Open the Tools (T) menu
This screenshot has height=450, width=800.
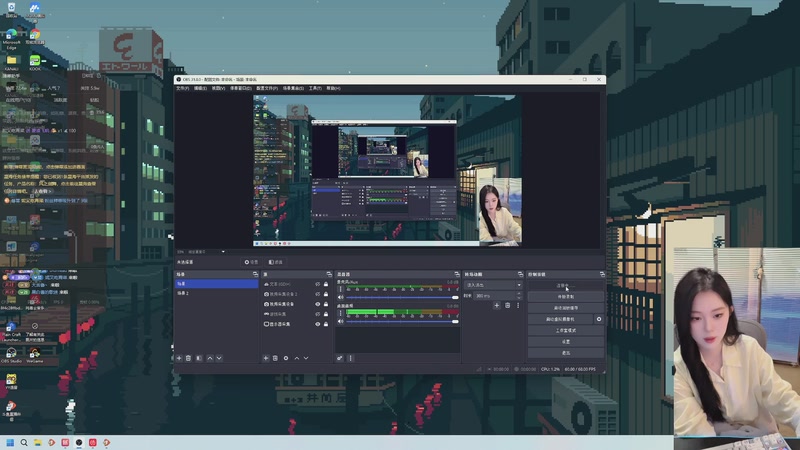[315, 88]
